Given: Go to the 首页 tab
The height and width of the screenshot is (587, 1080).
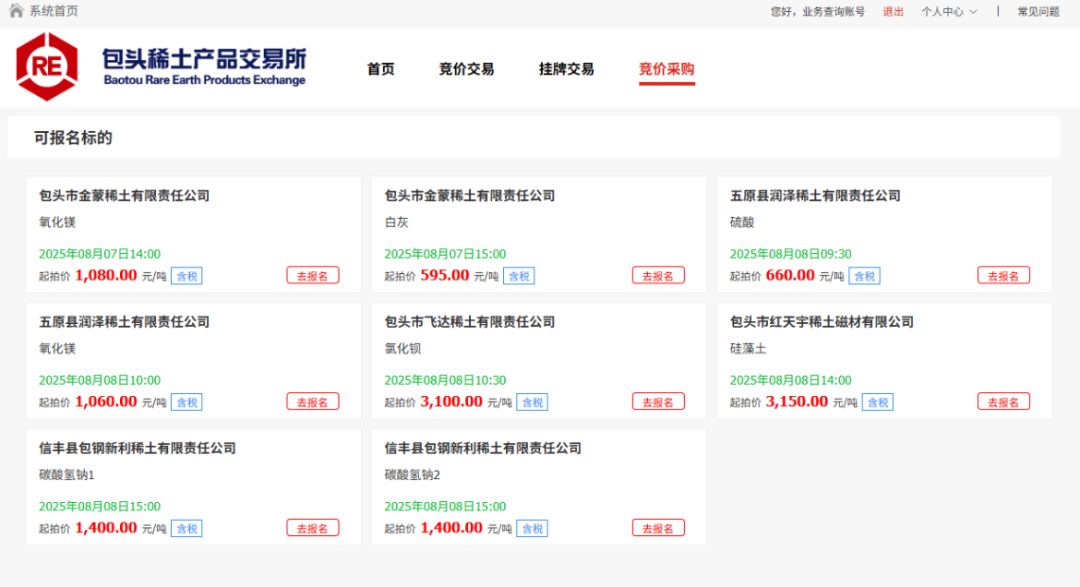Looking at the screenshot, I should (x=381, y=69).
